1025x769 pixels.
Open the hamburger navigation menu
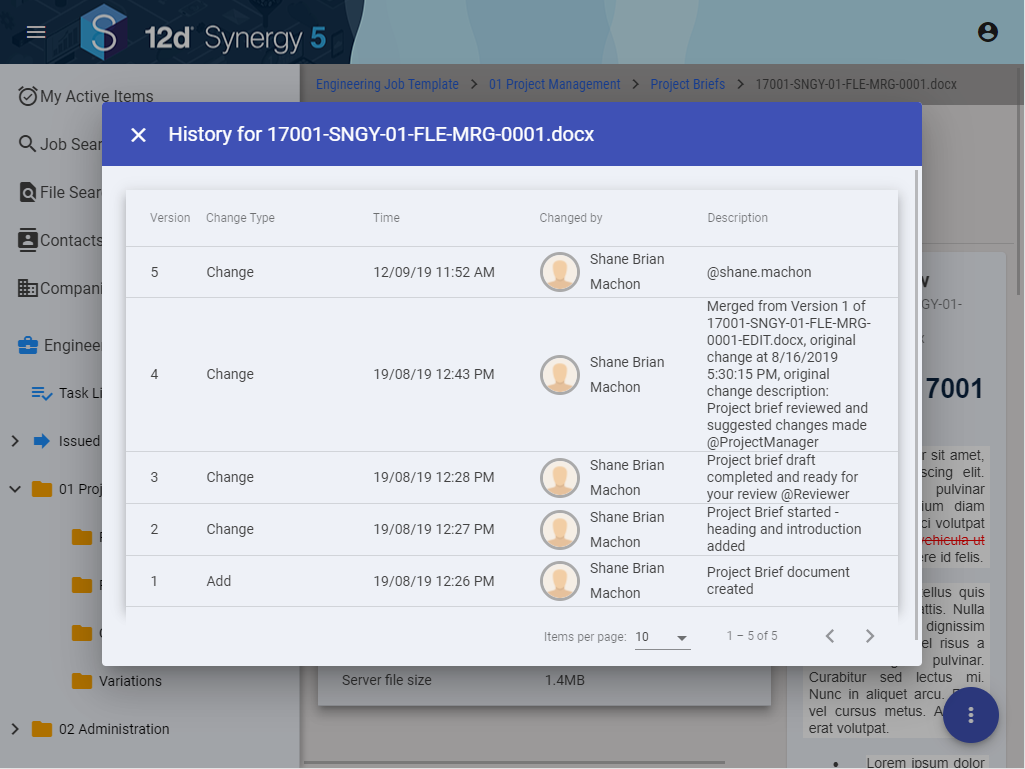36,32
